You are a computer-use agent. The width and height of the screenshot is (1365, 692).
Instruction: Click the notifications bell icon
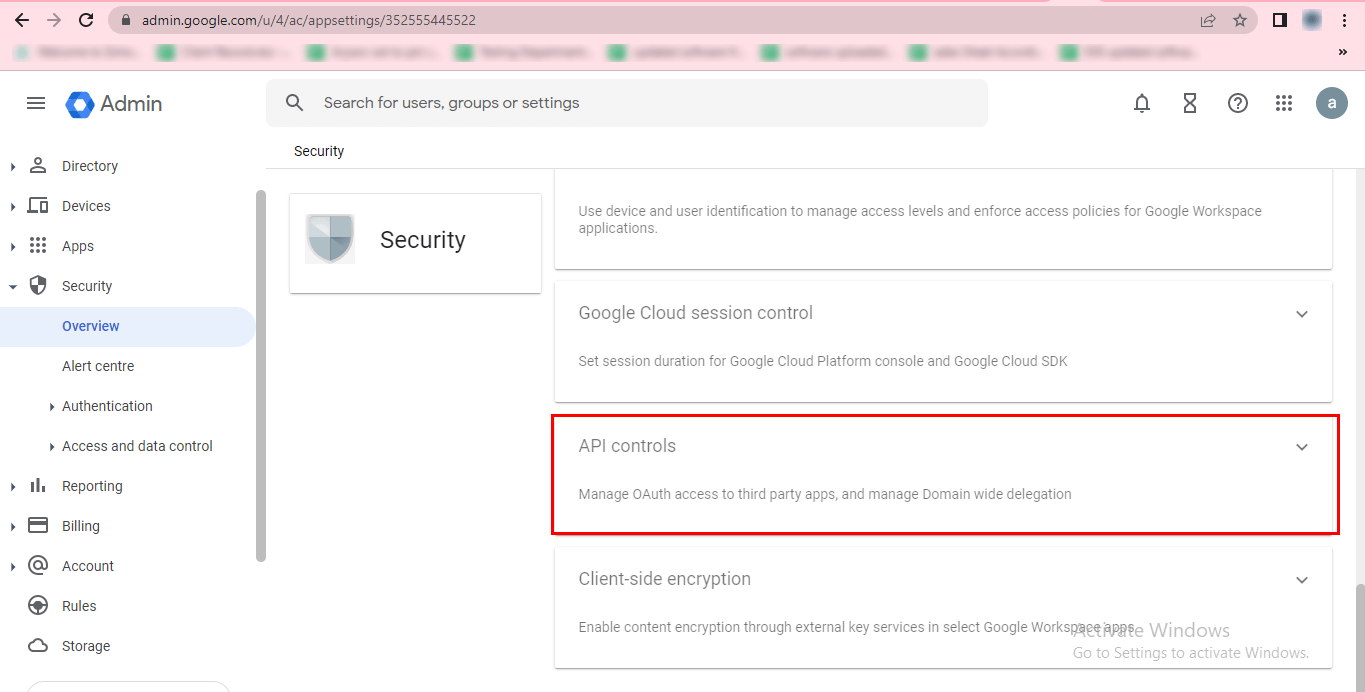point(1142,103)
